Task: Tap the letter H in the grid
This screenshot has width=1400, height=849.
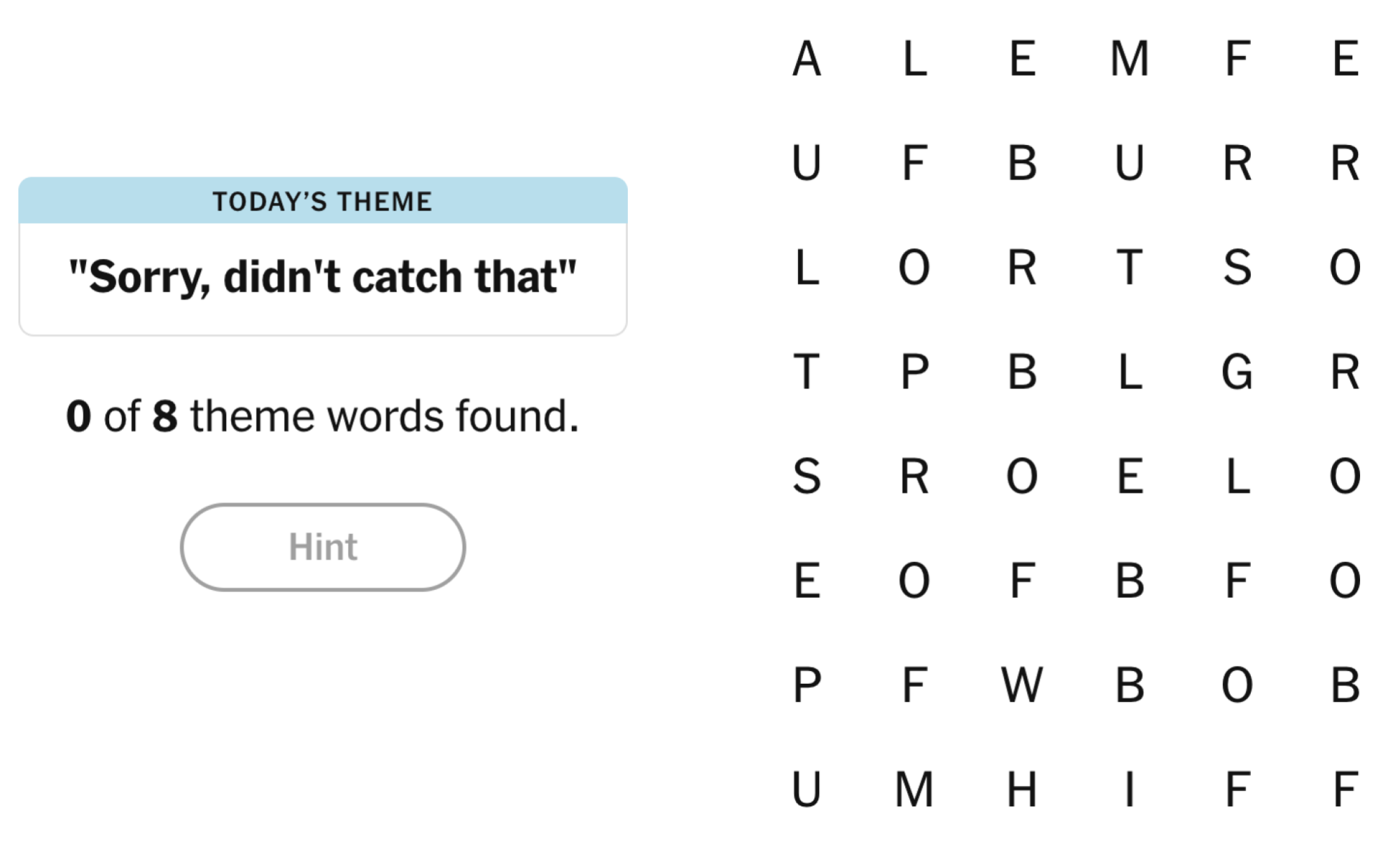Action: click(x=1022, y=789)
